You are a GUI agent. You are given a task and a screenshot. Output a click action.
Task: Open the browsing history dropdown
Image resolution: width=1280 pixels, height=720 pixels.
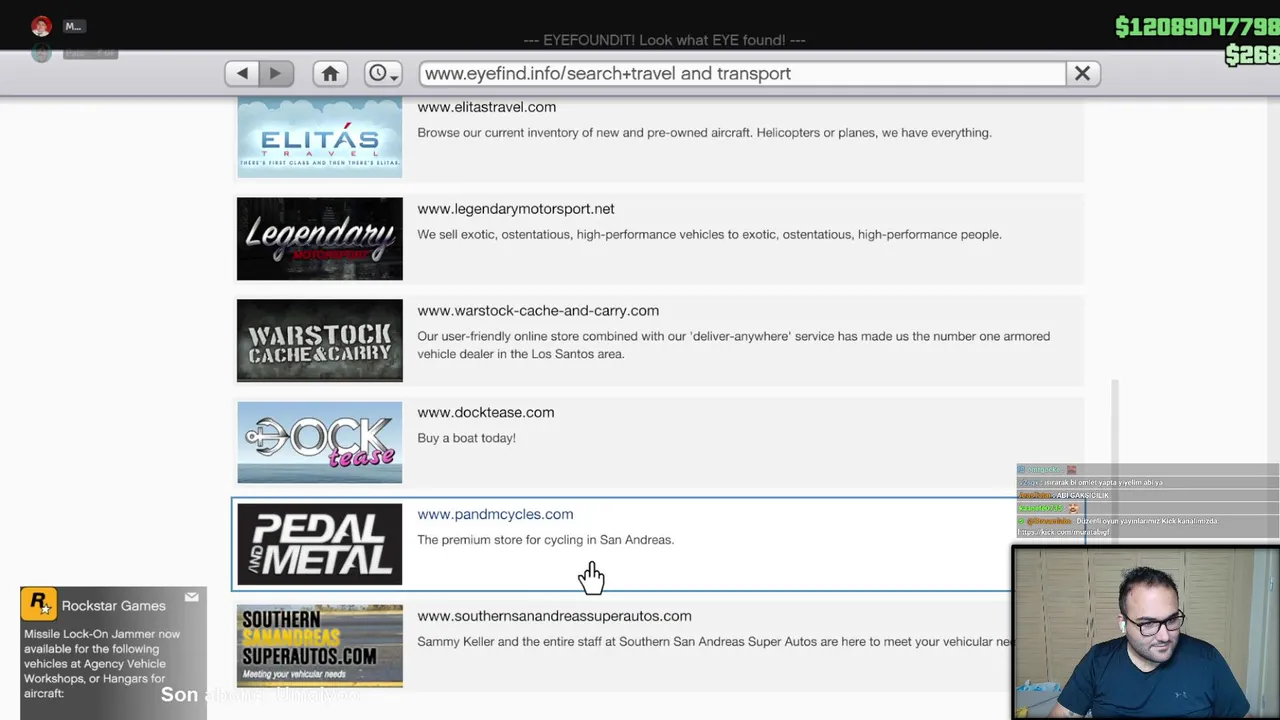pos(383,73)
